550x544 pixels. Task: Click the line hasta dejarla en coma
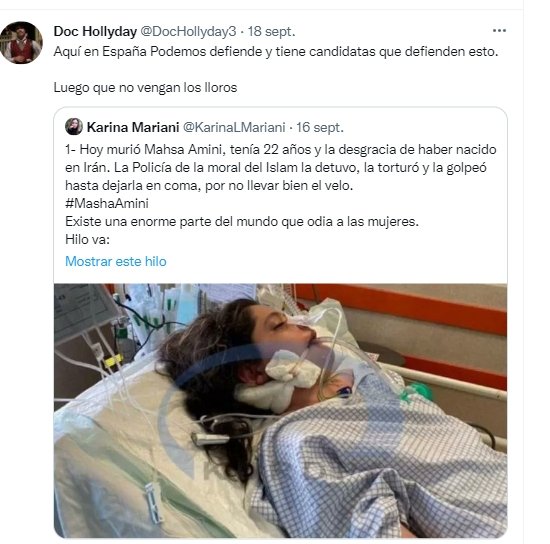click(209, 186)
